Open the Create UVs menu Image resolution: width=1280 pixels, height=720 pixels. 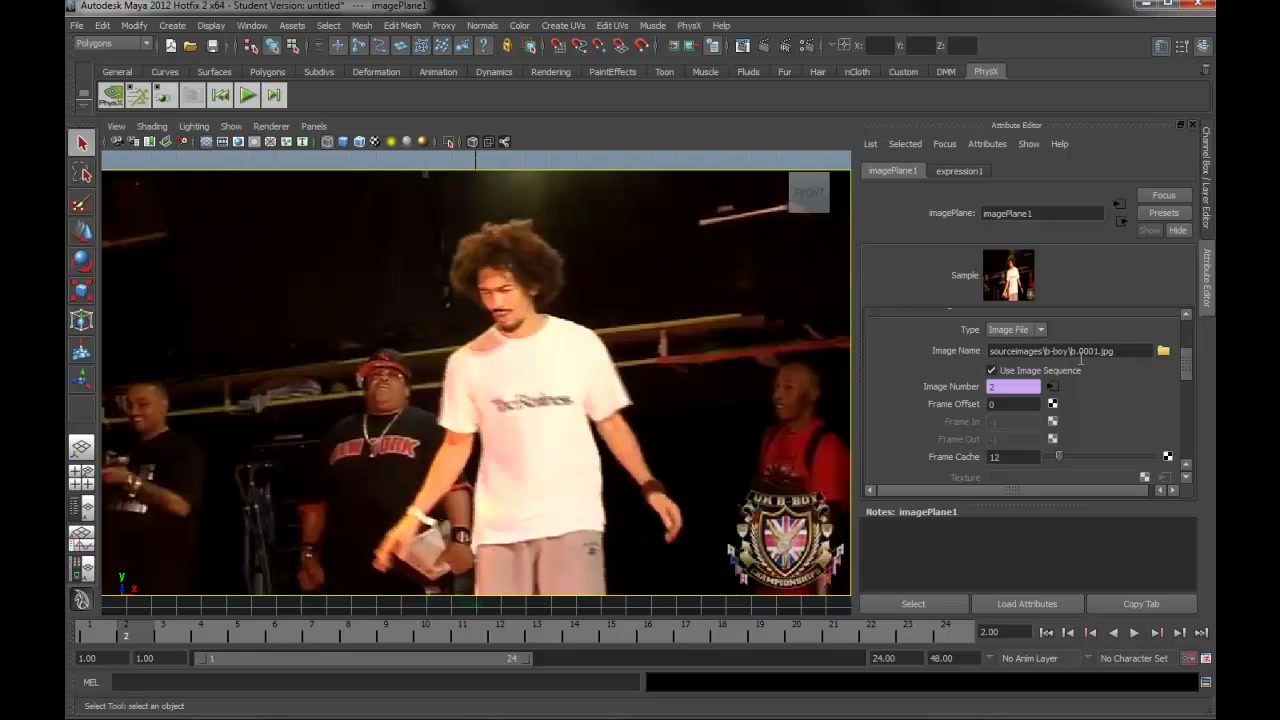point(563,25)
